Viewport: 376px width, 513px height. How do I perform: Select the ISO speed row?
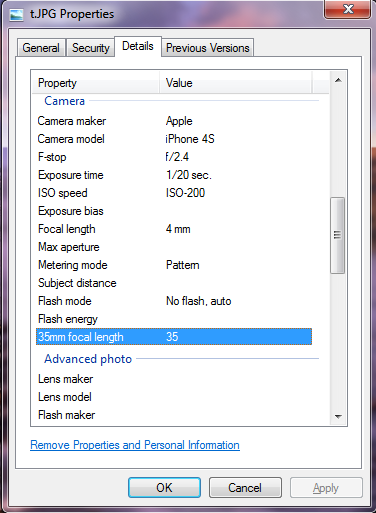pyautogui.click(x=174, y=193)
